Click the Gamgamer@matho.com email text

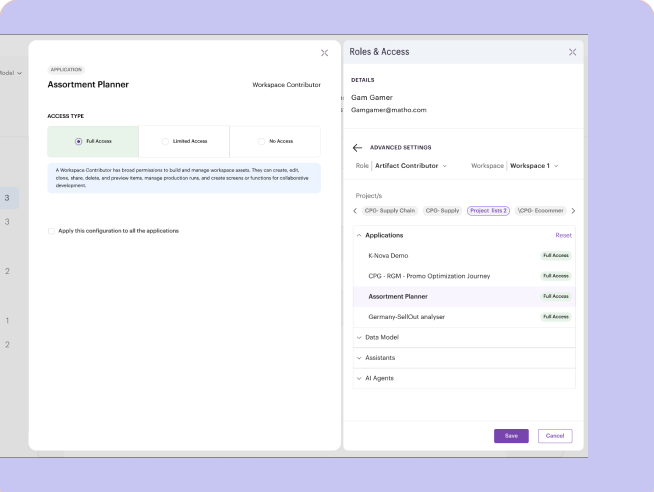[388, 110]
